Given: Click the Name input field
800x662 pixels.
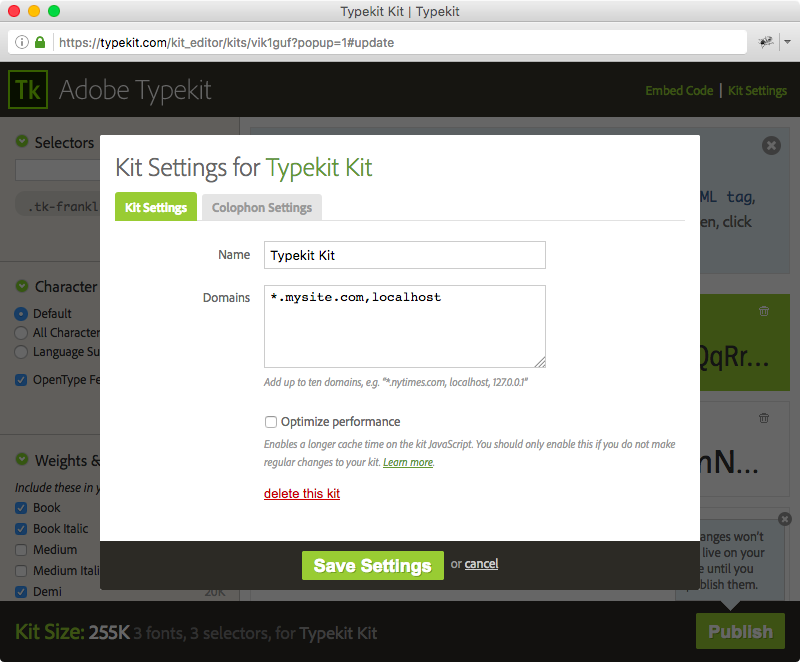Looking at the screenshot, I should pyautogui.click(x=405, y=255).
